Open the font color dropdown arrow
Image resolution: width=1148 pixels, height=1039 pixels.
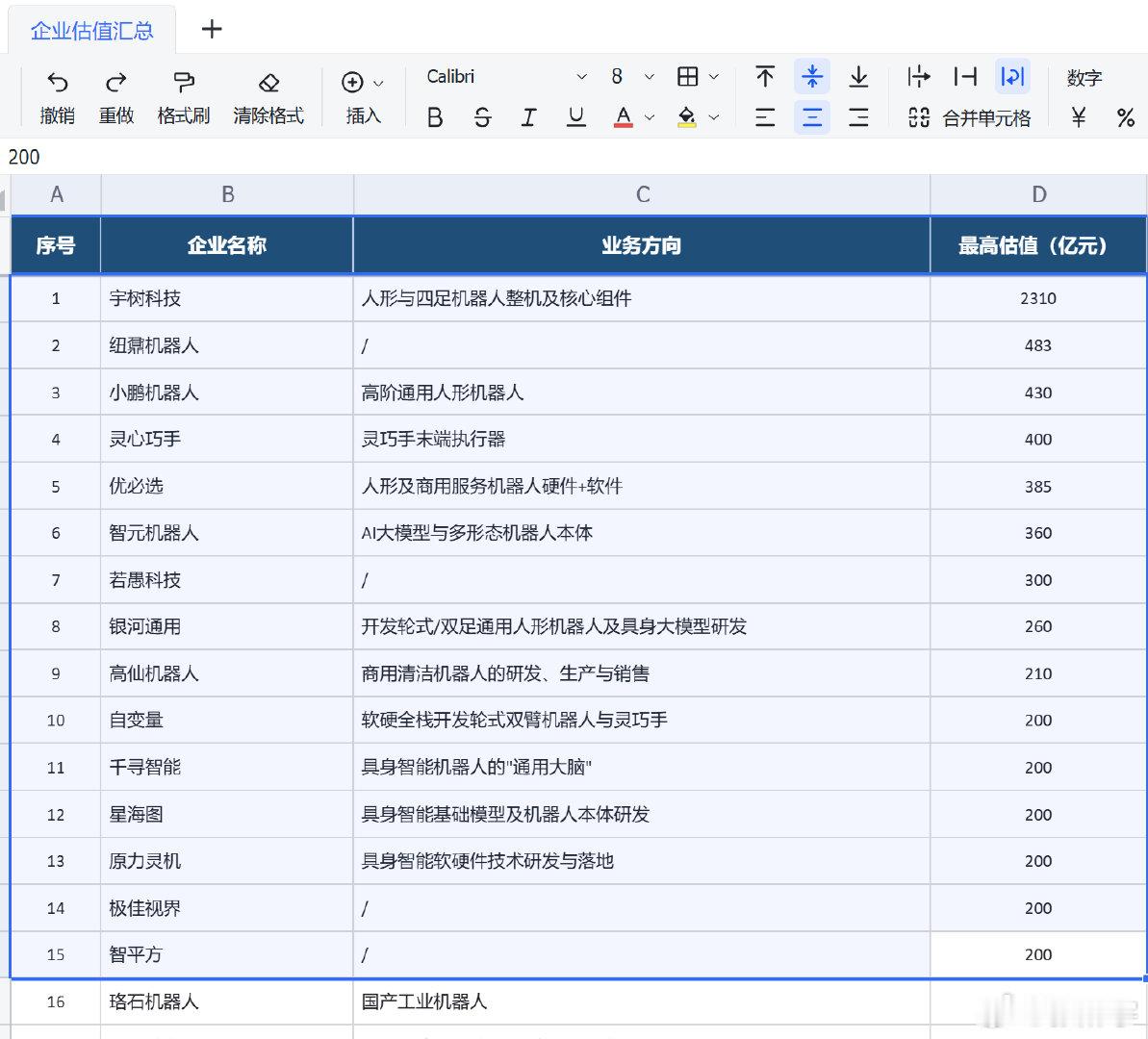pos(650,117)
